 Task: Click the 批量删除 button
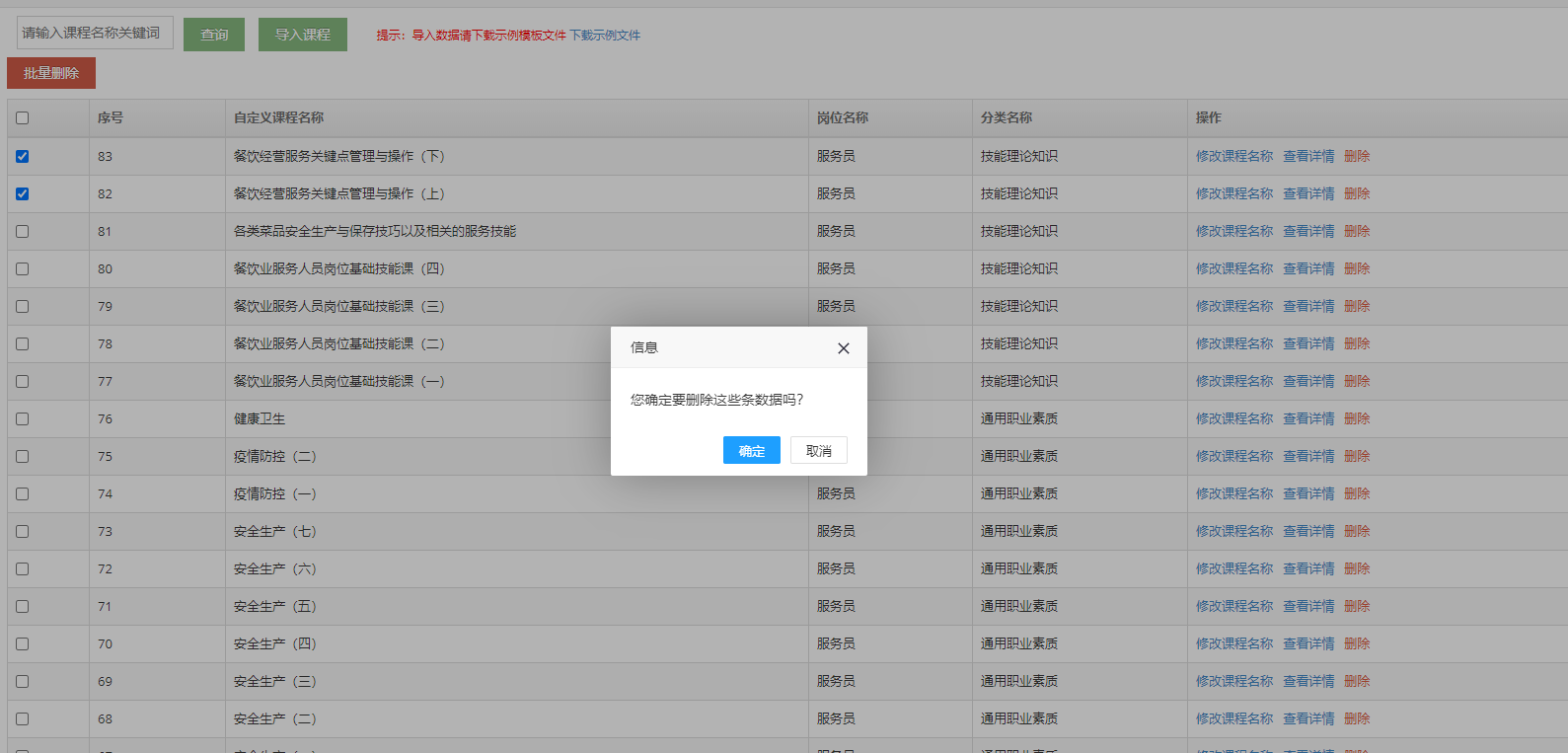pyautogui.click(x=51, y=73)
